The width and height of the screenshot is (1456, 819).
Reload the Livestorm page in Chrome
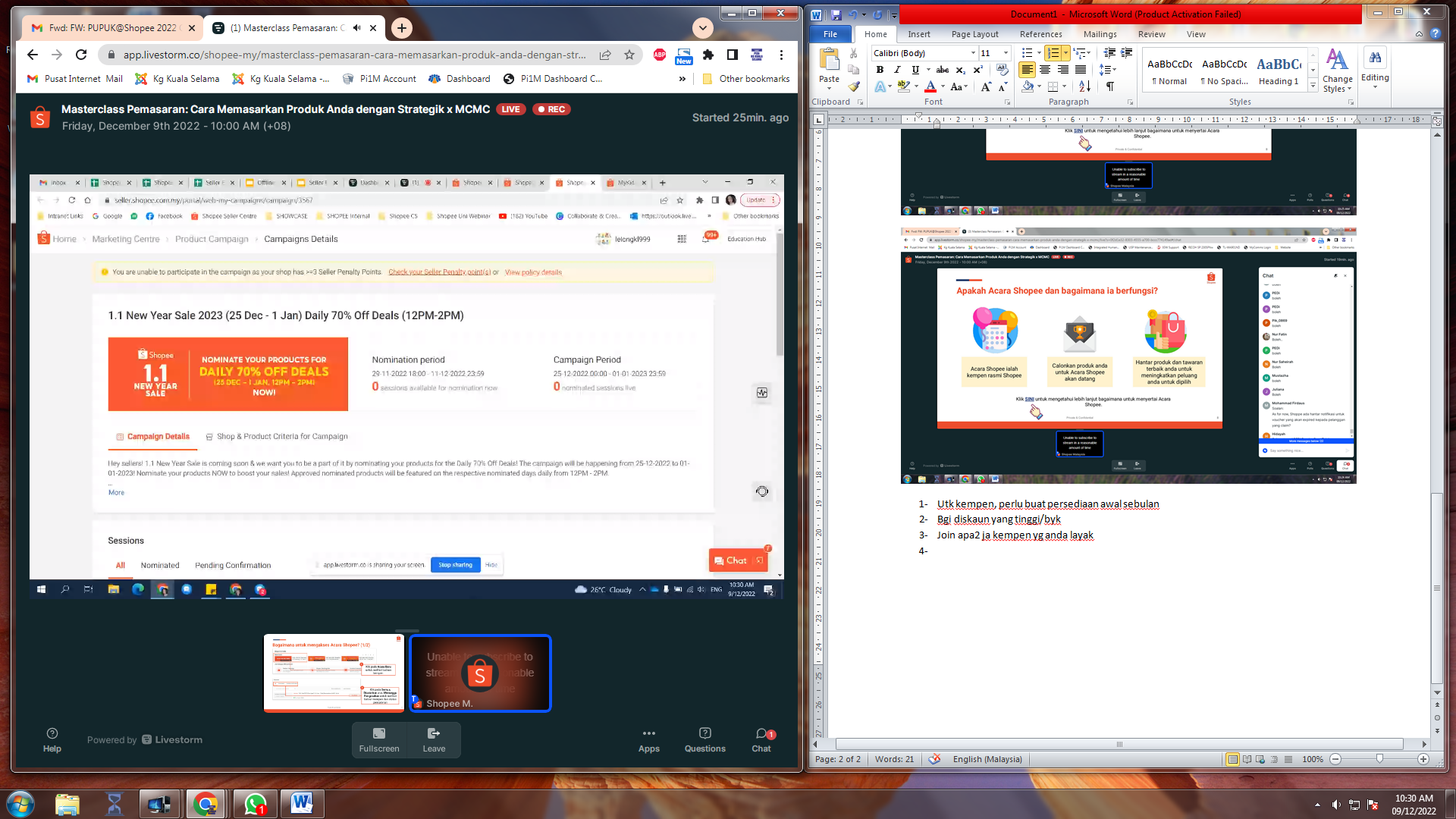point(81,55)
